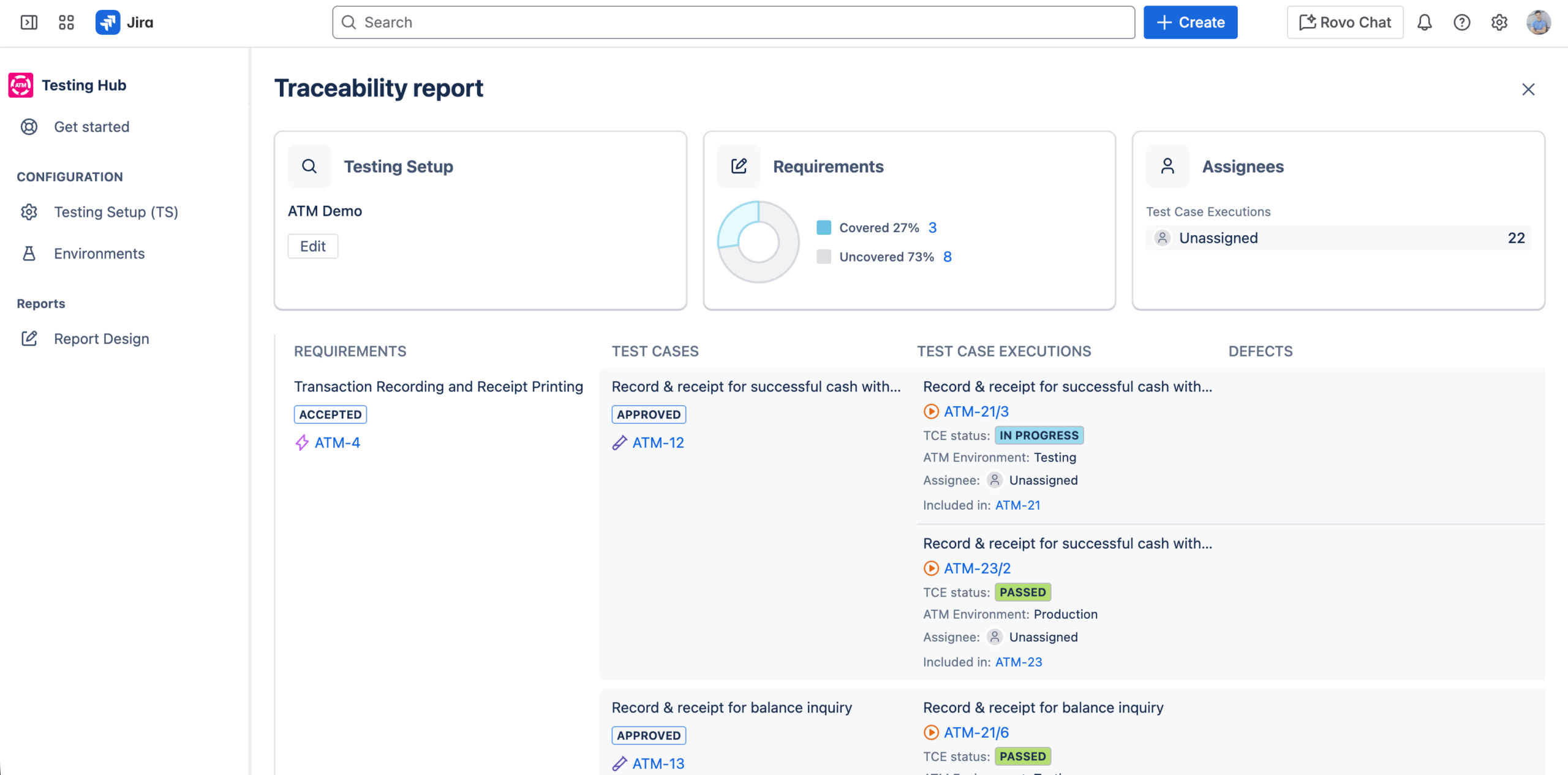The height and width of the screenshot is (775, 1568).
Task: Go to Environments in sidebar
Action: click(99, 254)
